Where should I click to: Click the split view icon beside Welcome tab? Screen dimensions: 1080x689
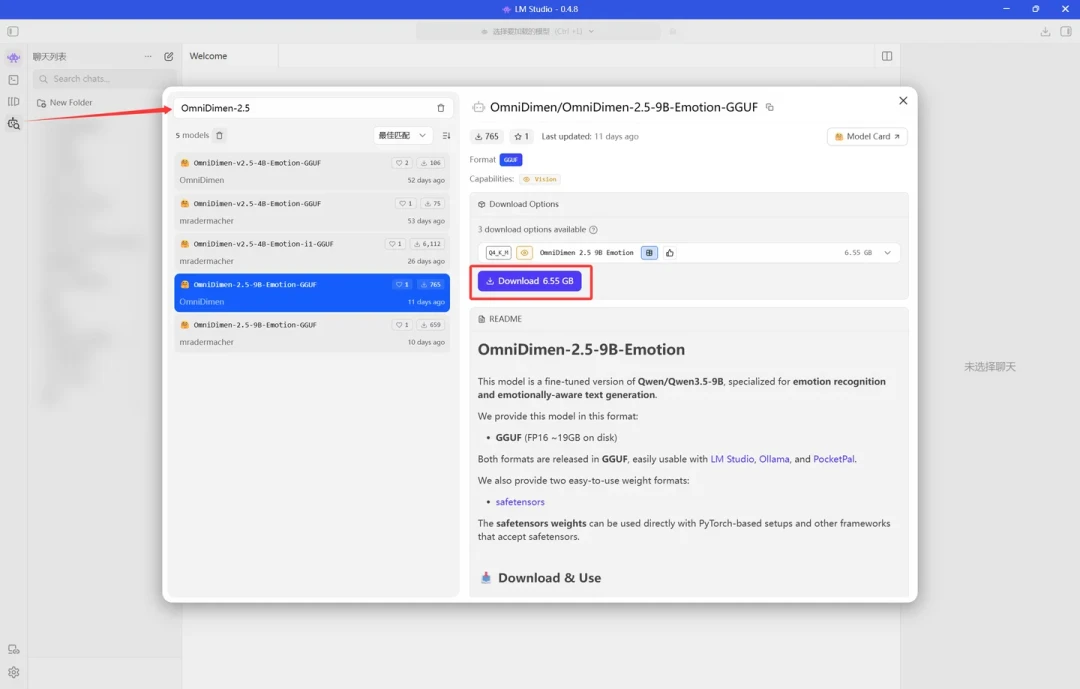tap(887, 56)
